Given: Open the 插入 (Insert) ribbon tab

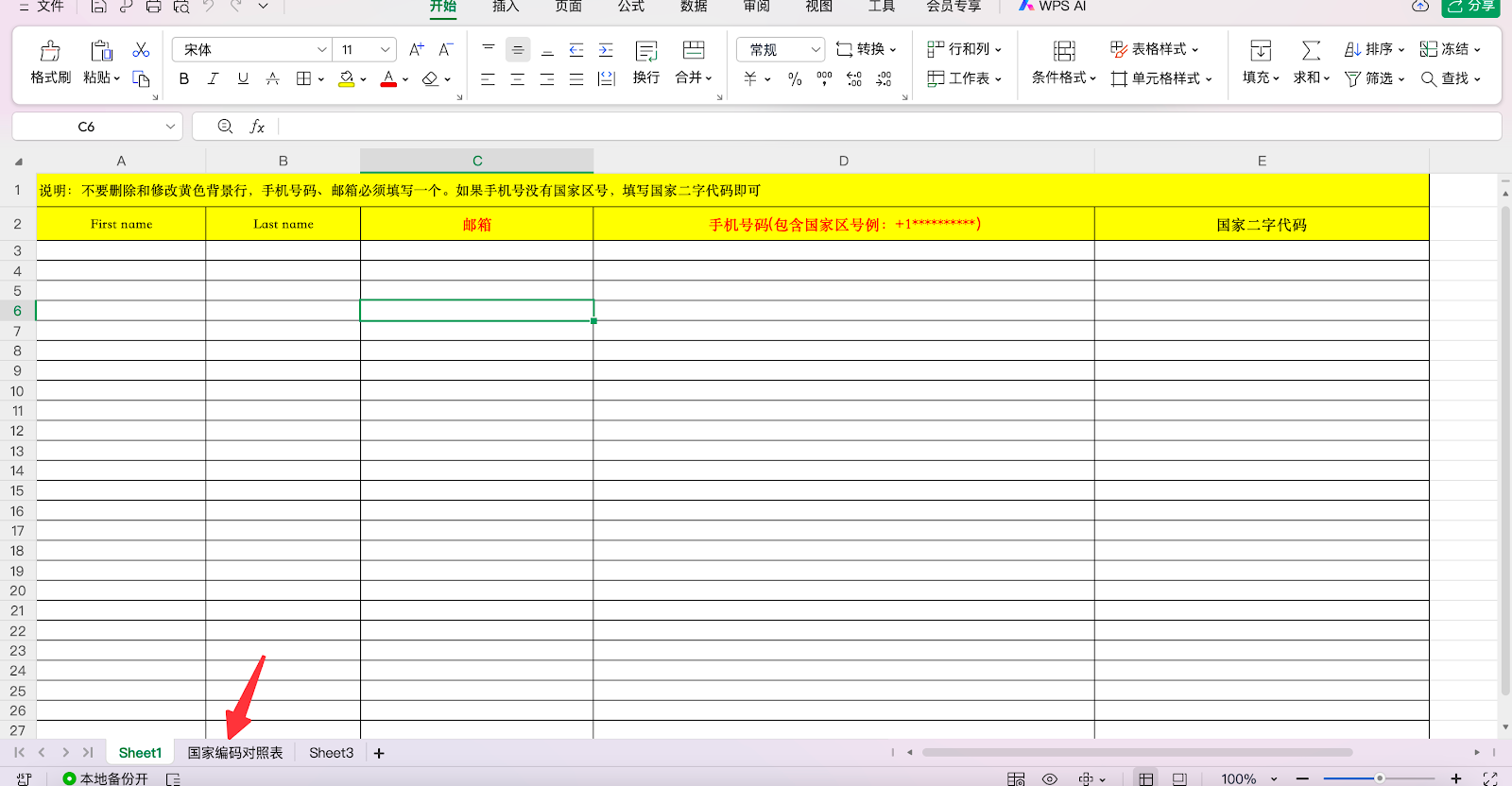Looking at the screenshot, I should pyautogui.click(x=506, y=7).
